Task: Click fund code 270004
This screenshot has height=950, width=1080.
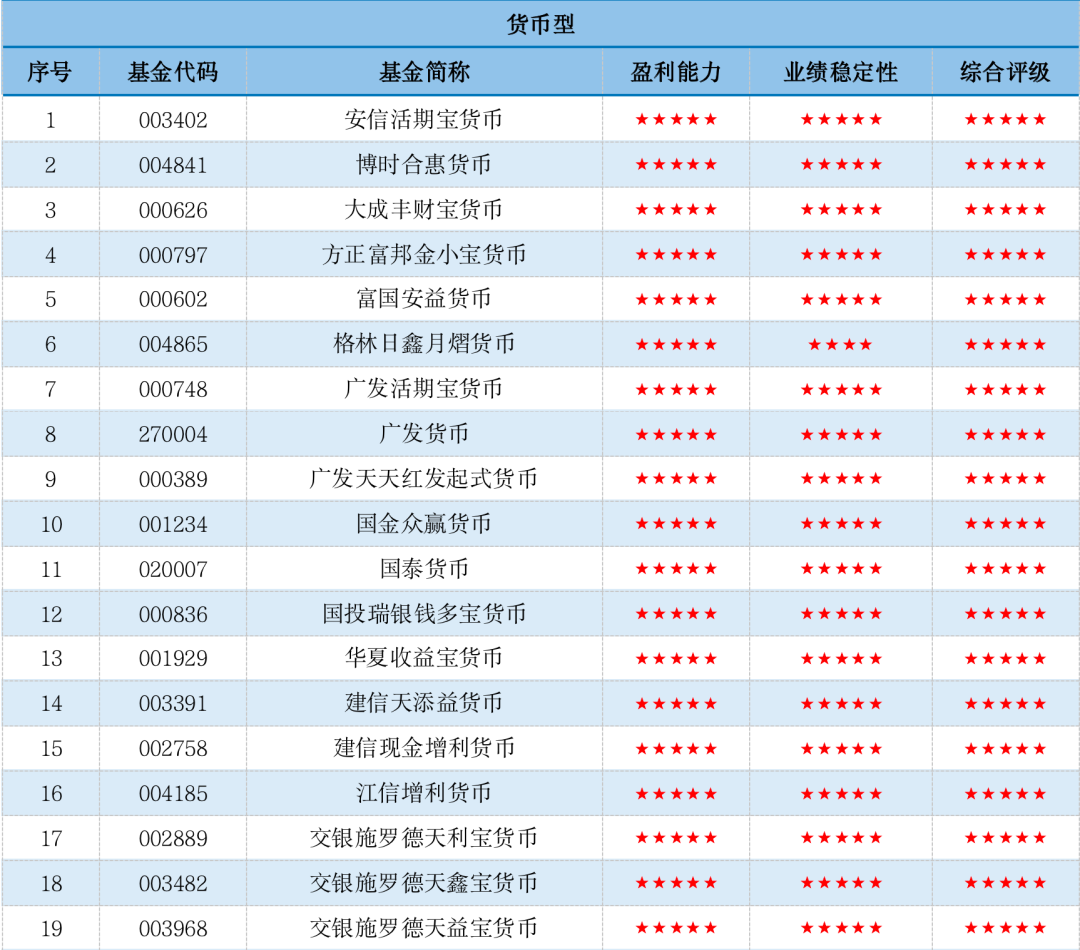Action: click(x=173, y=435)
